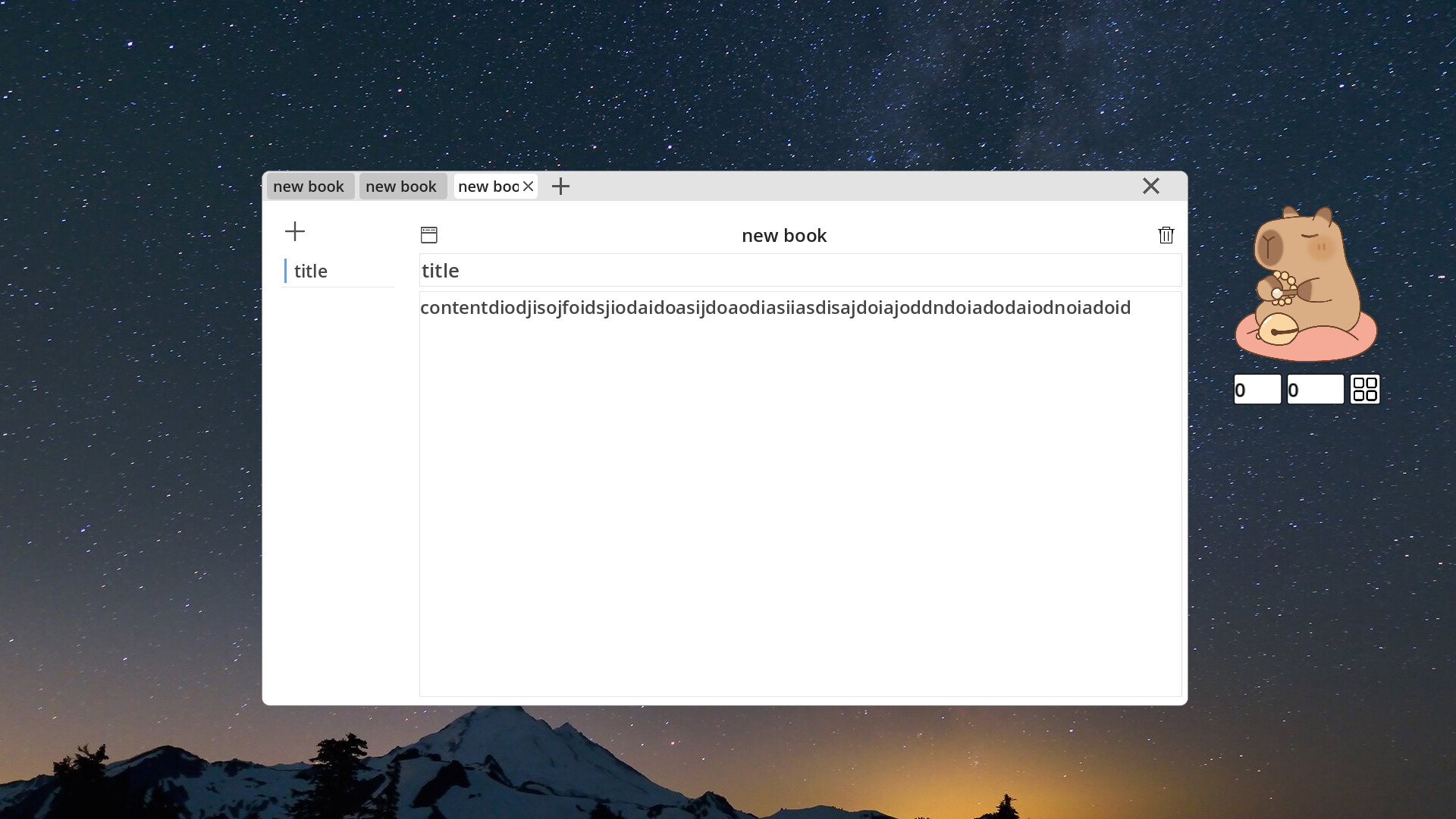This screenshot has width=1456, height=819.
Task: Click the second counter box showing 0
Action: [x=1314, y=390]
